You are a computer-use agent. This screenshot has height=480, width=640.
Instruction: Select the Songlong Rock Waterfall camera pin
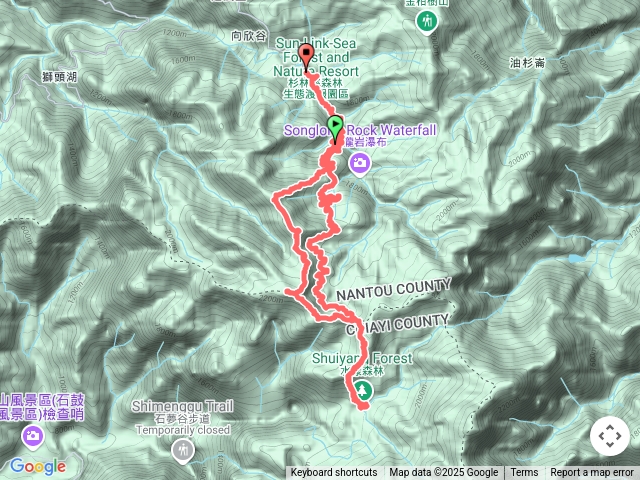[360, 164]
